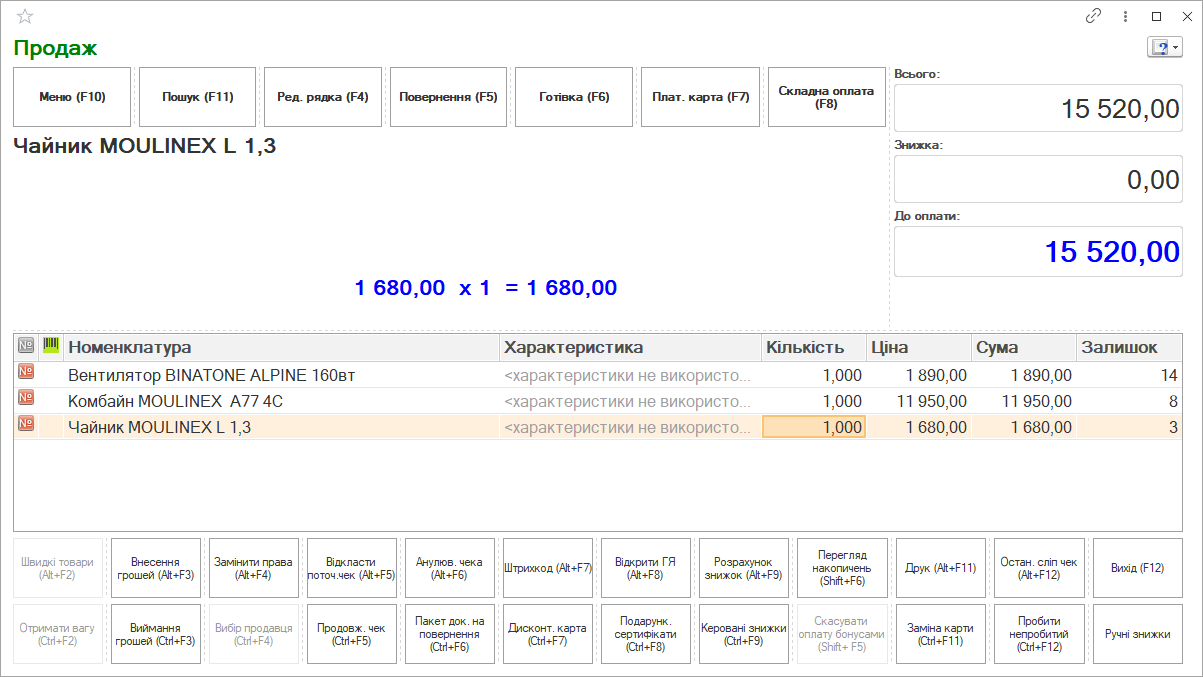Click row icon for Вентилятор BINATONE
Image resolution: width=1203 pixels, height=677 pixels.
click(26, 375)
